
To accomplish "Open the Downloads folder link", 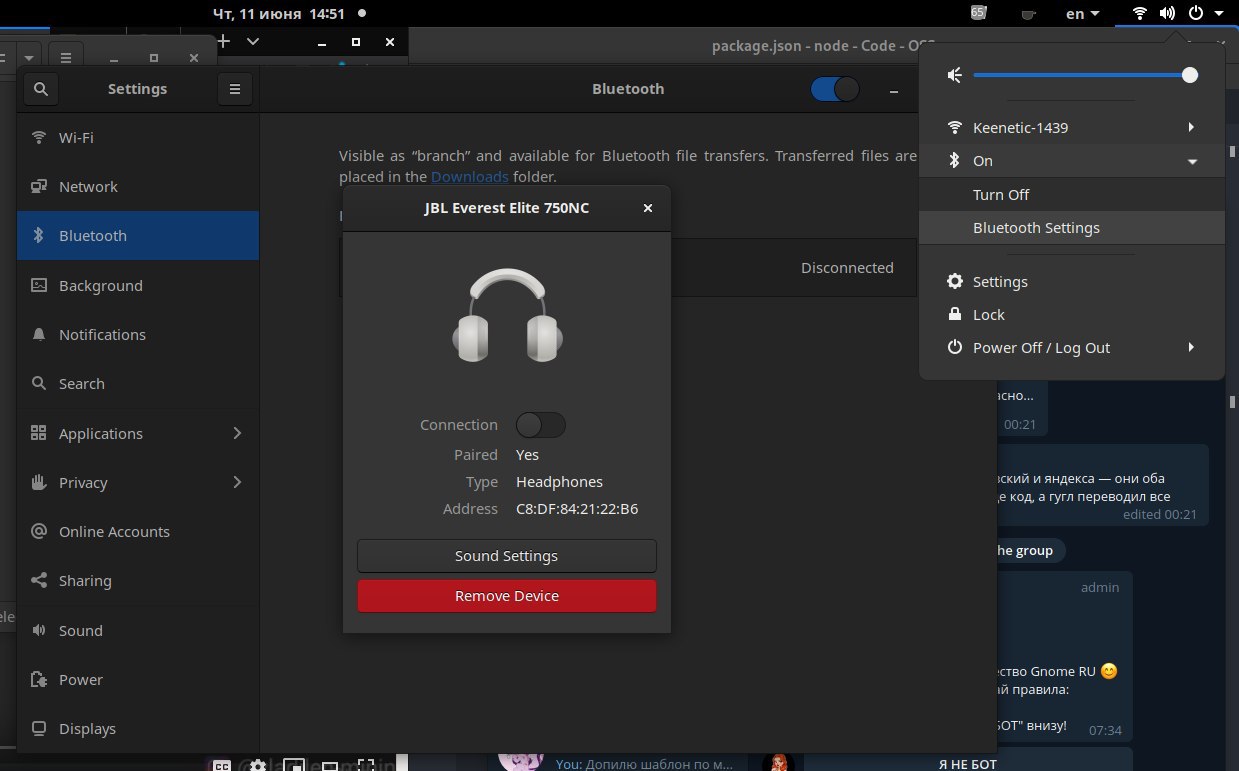I will (470, 177).
